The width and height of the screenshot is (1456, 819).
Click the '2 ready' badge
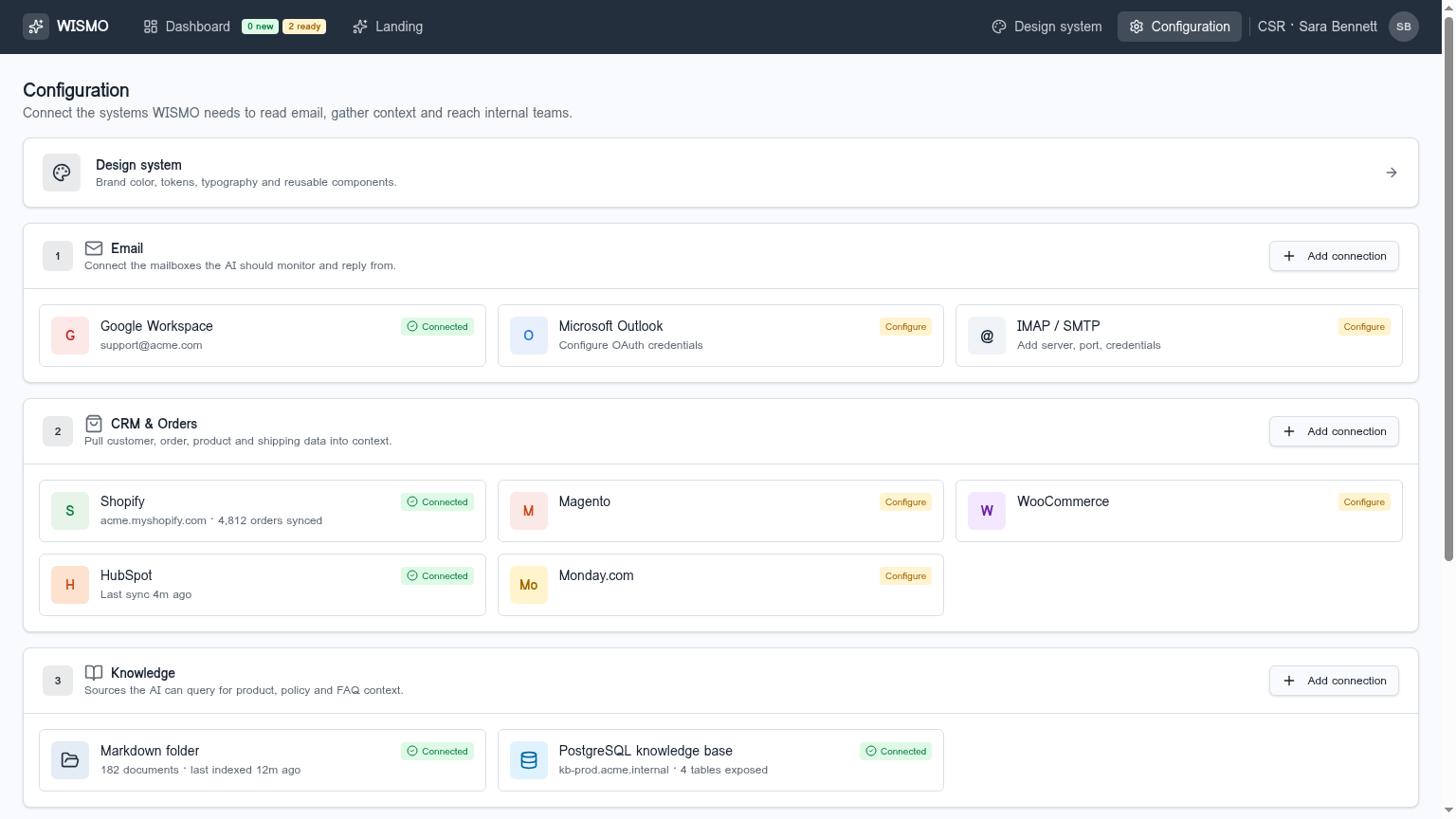(x=304, y=27)
